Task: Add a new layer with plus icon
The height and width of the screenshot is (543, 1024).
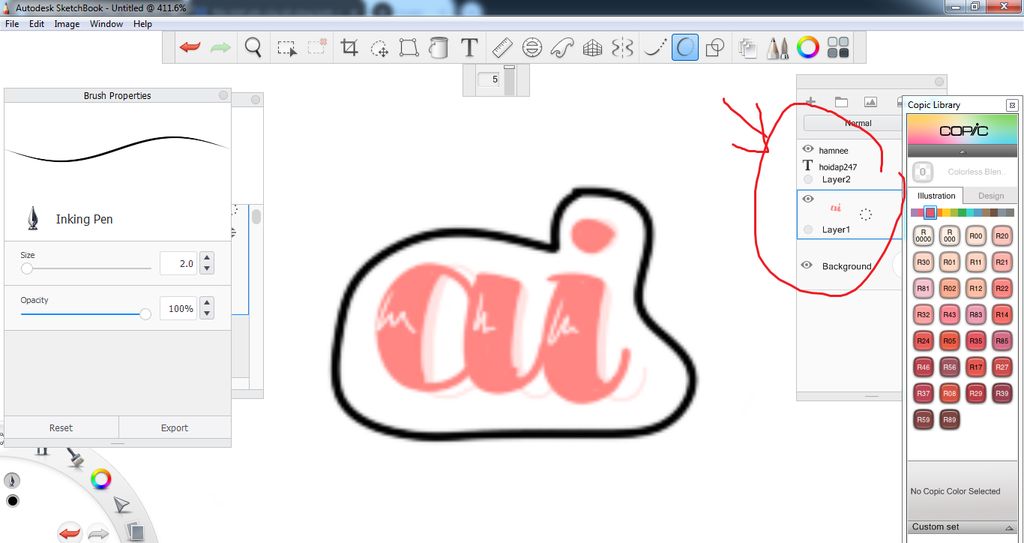Action: 810,102
